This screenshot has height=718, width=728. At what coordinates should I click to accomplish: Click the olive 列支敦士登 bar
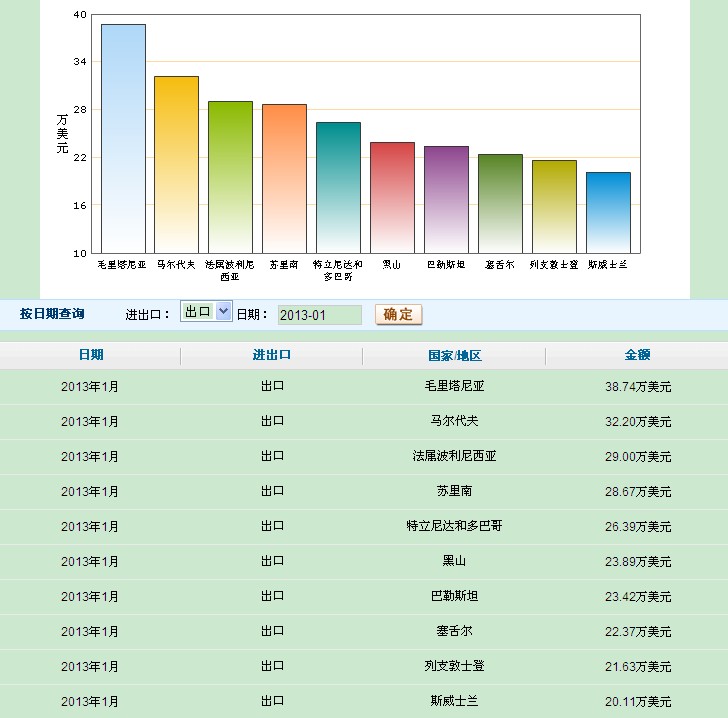pos(554,206)
